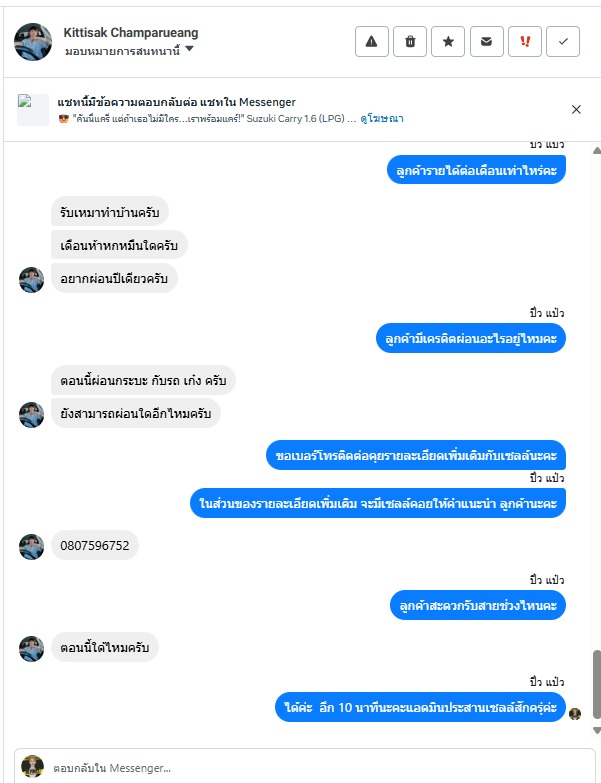Viewport: 601px width, 783px height.
Task: Mark conversation with the star icon
Action: [448, 41]
